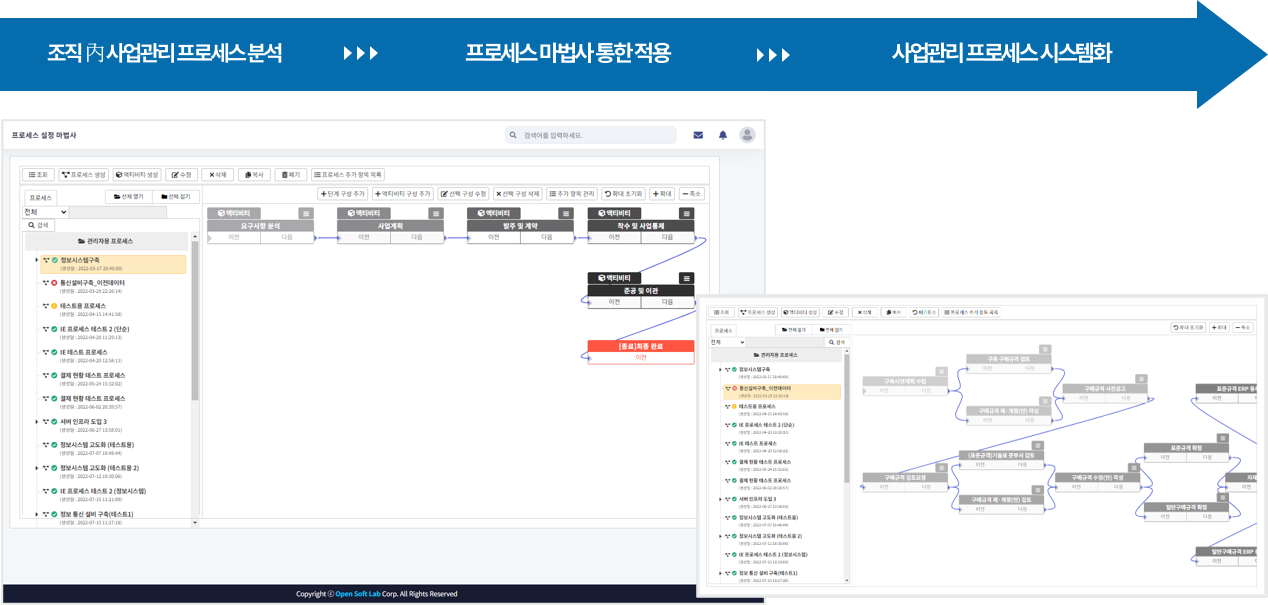This screenshot has width=1268, height=605.
Task: Open the notification bell in the header
Action: pyautogui.click(x=722, y=135)
